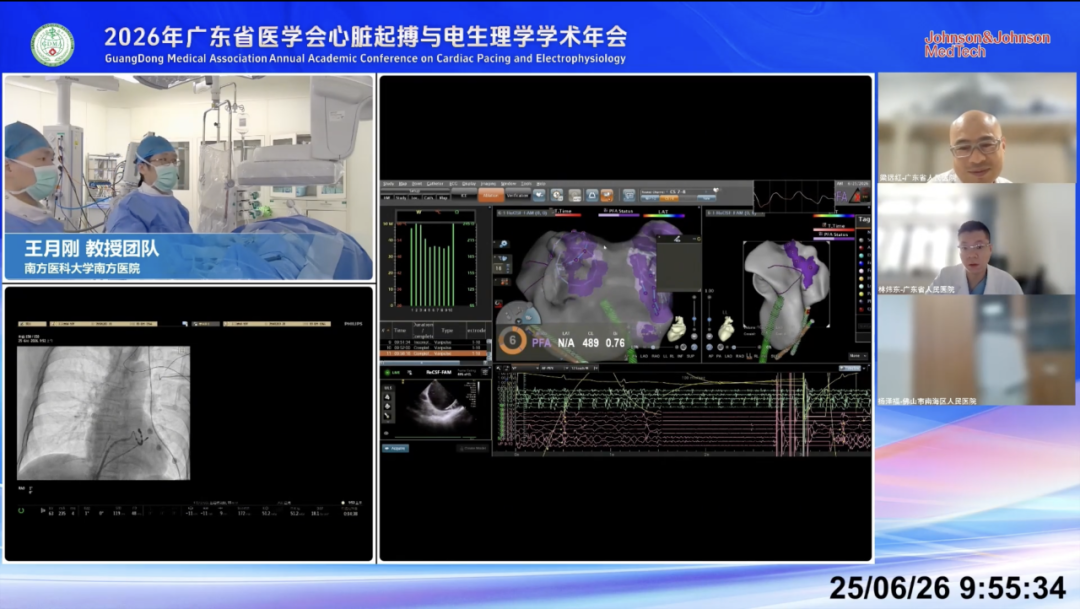
Task: Click the first blue toolbar icon after Verification
Action: coord(539,196)
